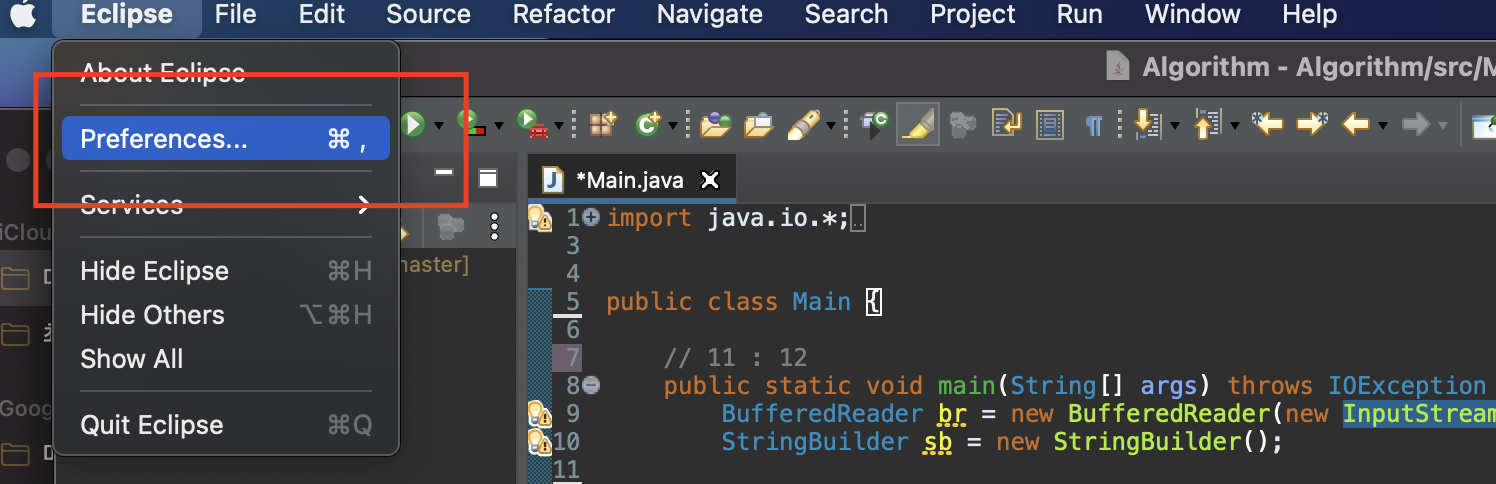This screenshot has height=484, width=1496.
Task: Open the Services submenu
Action: pyautogui.click(x=225, y=205)
